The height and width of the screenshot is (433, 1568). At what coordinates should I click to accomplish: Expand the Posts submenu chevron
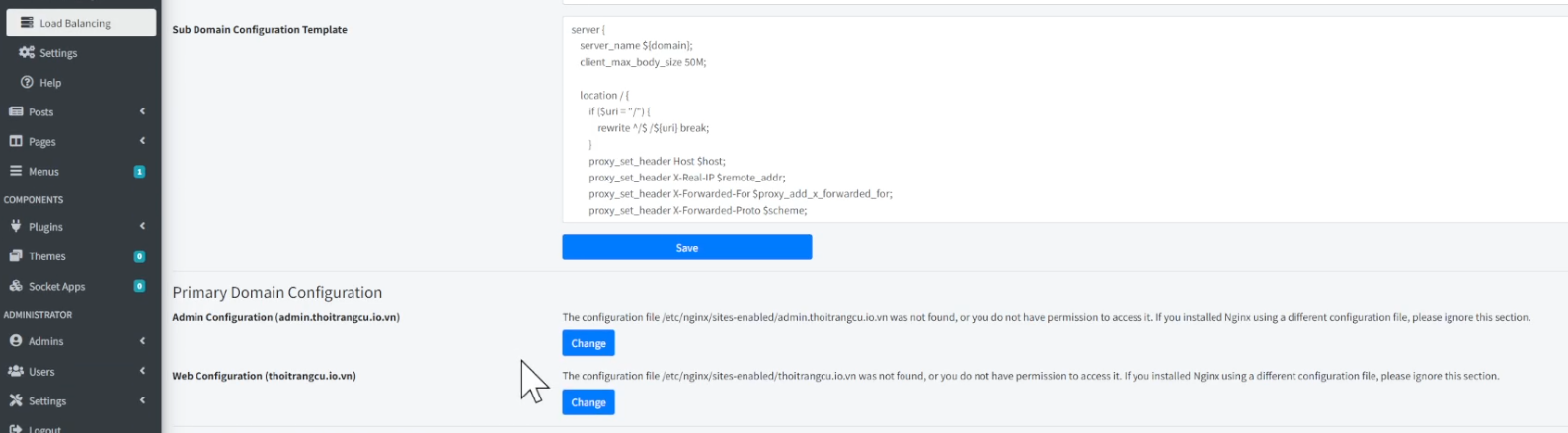click(142, 111)
